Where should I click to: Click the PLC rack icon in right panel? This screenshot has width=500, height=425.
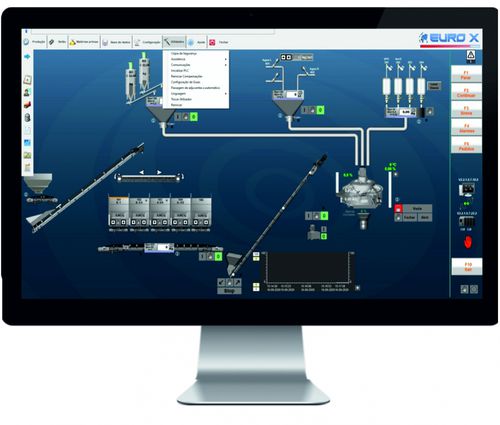(466, 222)
